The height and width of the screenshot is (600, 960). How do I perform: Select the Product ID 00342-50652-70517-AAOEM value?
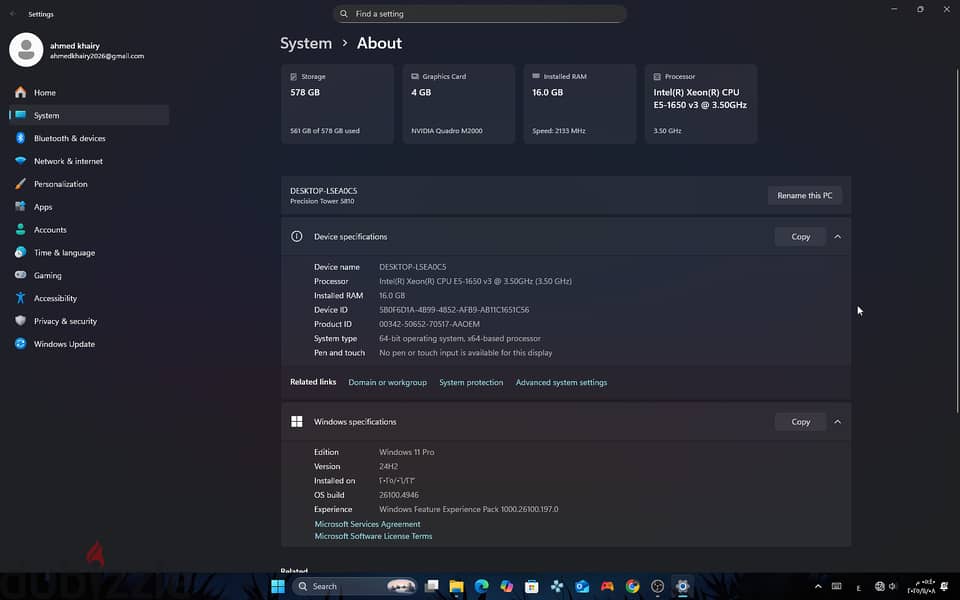pyautogui.click(x=429, y=324)
